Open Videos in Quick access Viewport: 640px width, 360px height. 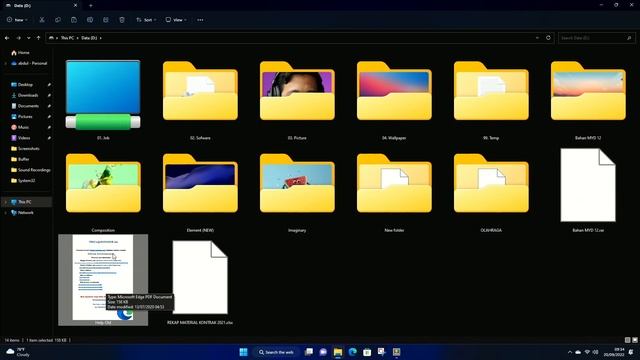tap(24, 138)
